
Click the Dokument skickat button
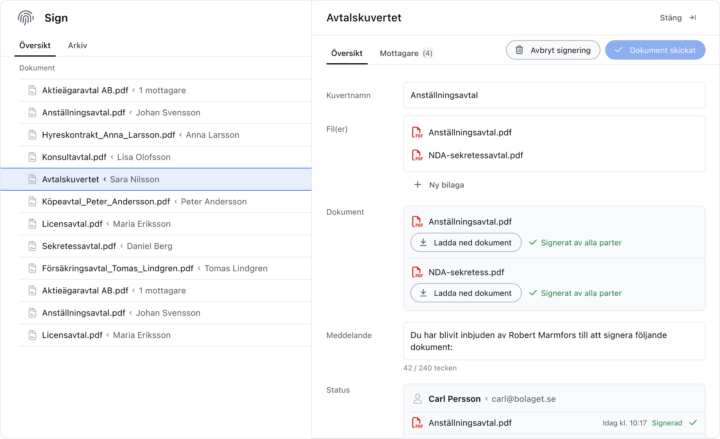point(655,50)
